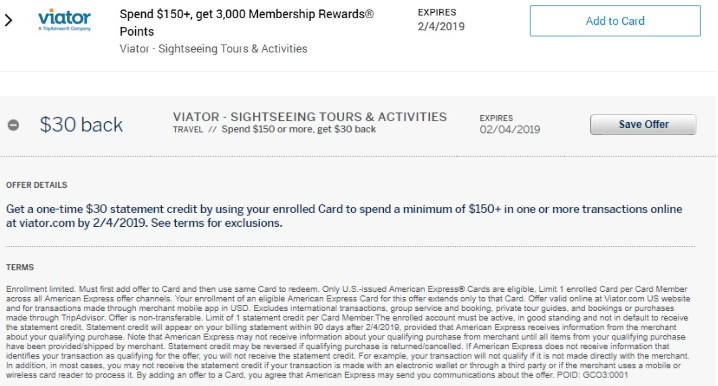Image resolution: width=718 pixels, height=386 pixels.
Task: Click the OFFER DETAILS section heading
Action: point(37,185)
